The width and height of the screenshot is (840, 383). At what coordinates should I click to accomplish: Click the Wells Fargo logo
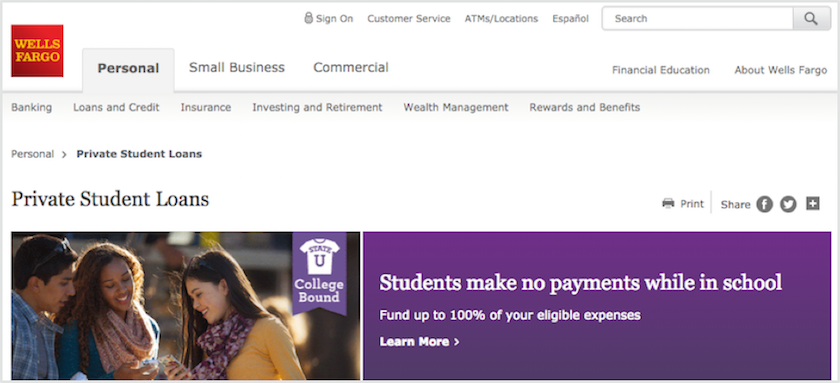(37, 51)
